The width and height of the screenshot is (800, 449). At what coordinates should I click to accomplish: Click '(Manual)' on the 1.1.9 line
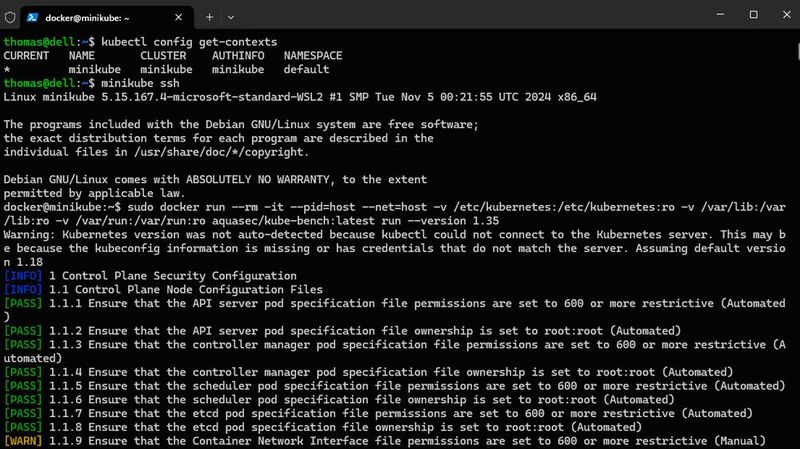pos(740,441)
